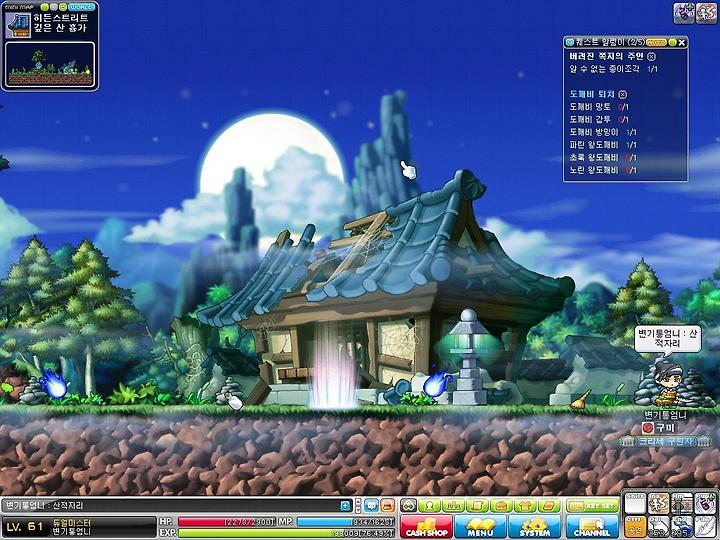Click the orange megaphone icon beside chat

tap(388, 506)
